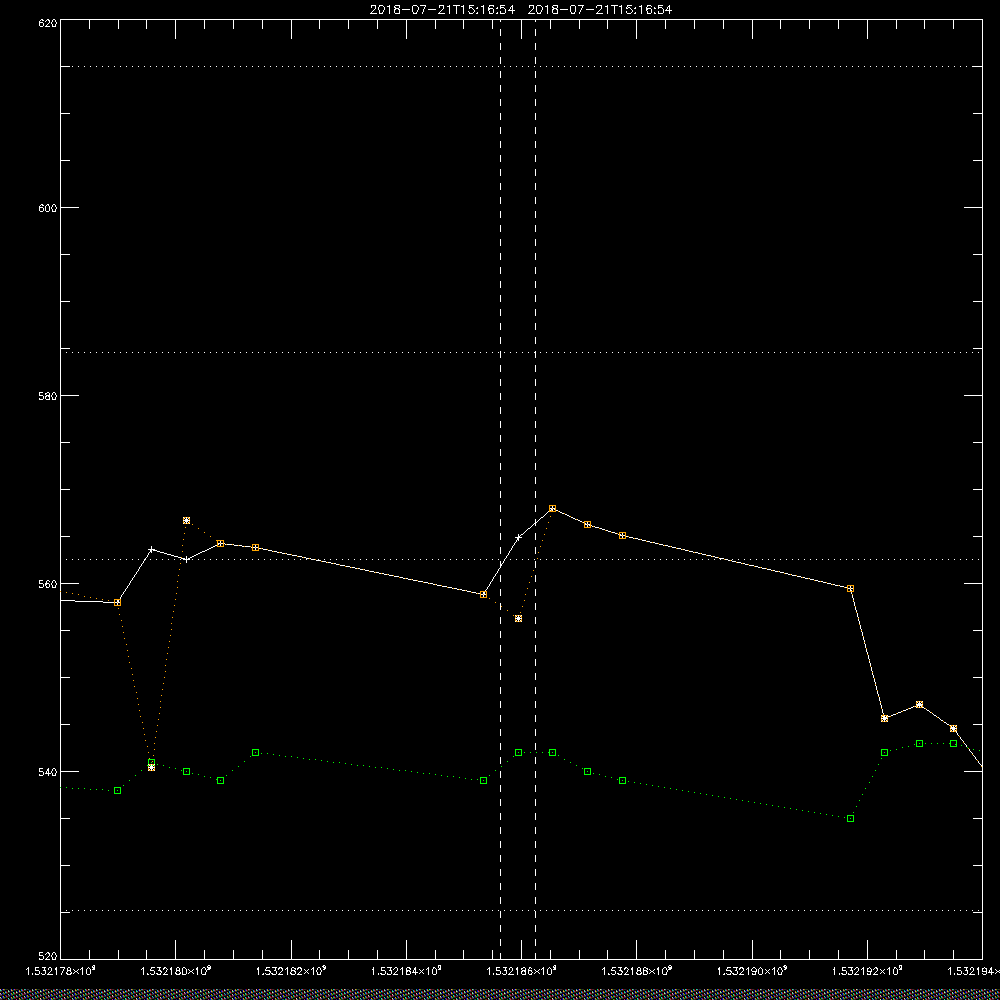This screenshot has height=1000, width=1000.
Task: Click the left vertical dashed time marker line
Action: pyautogui.click(x=501, y=488)
